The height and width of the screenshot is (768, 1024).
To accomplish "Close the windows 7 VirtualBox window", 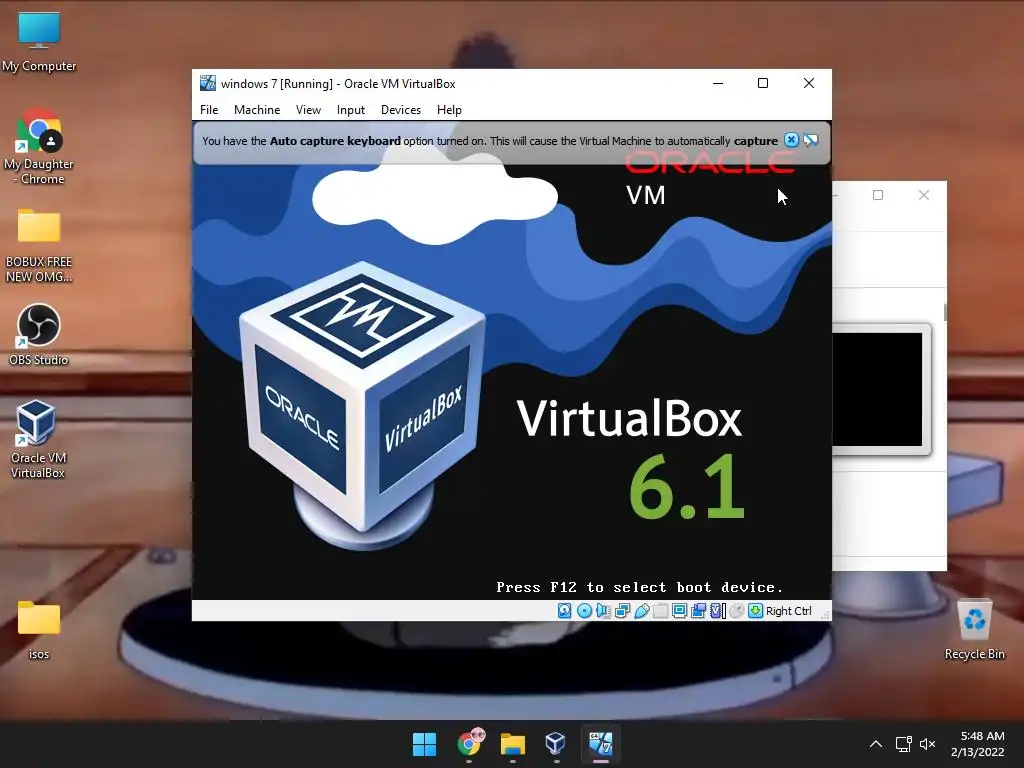I will [x=808, y=83].
